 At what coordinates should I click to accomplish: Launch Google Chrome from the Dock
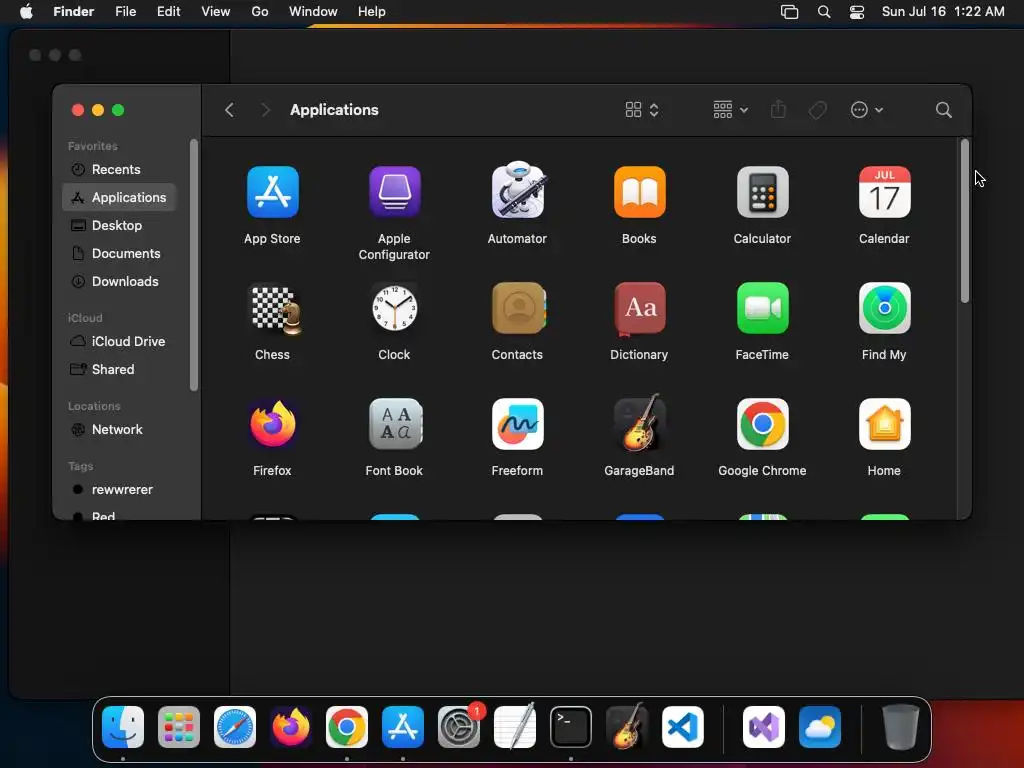coord(347,727)
